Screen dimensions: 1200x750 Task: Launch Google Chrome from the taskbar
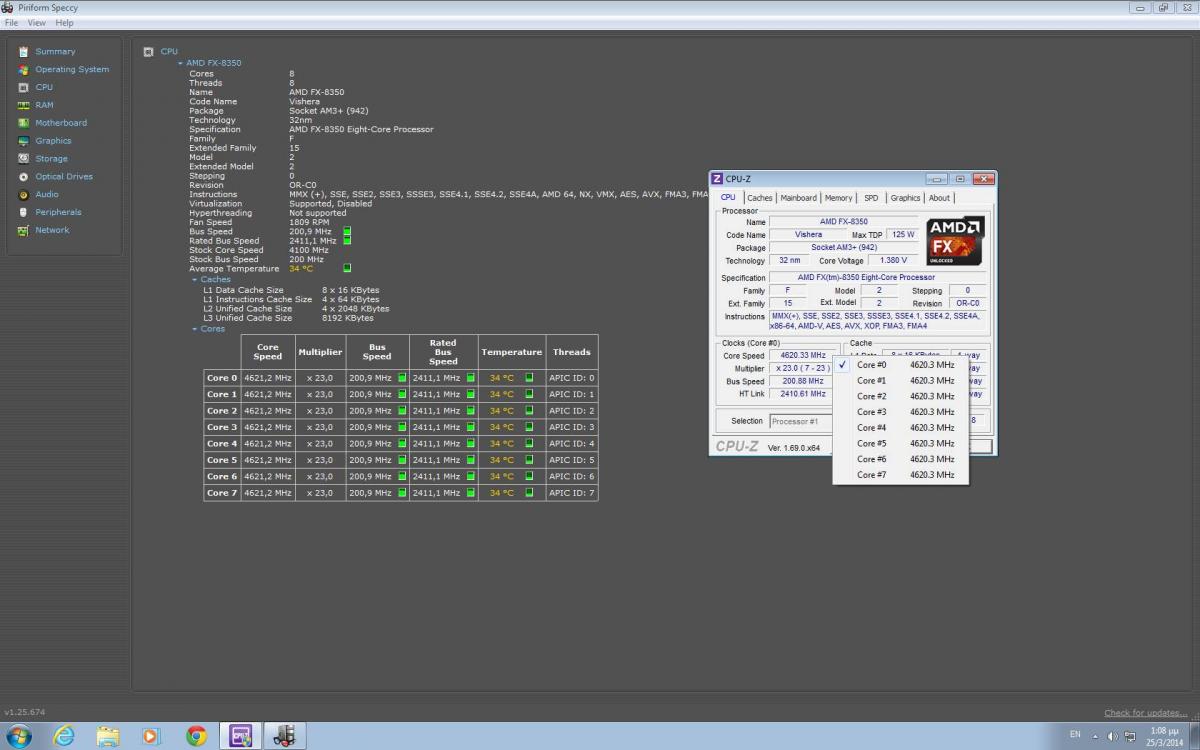(x=196, y=736)
